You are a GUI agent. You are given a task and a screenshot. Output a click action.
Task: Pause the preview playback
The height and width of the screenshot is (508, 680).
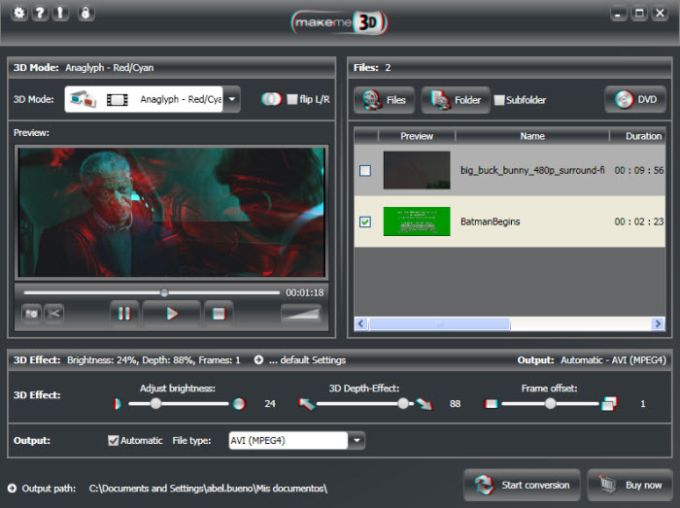(124, 313)
